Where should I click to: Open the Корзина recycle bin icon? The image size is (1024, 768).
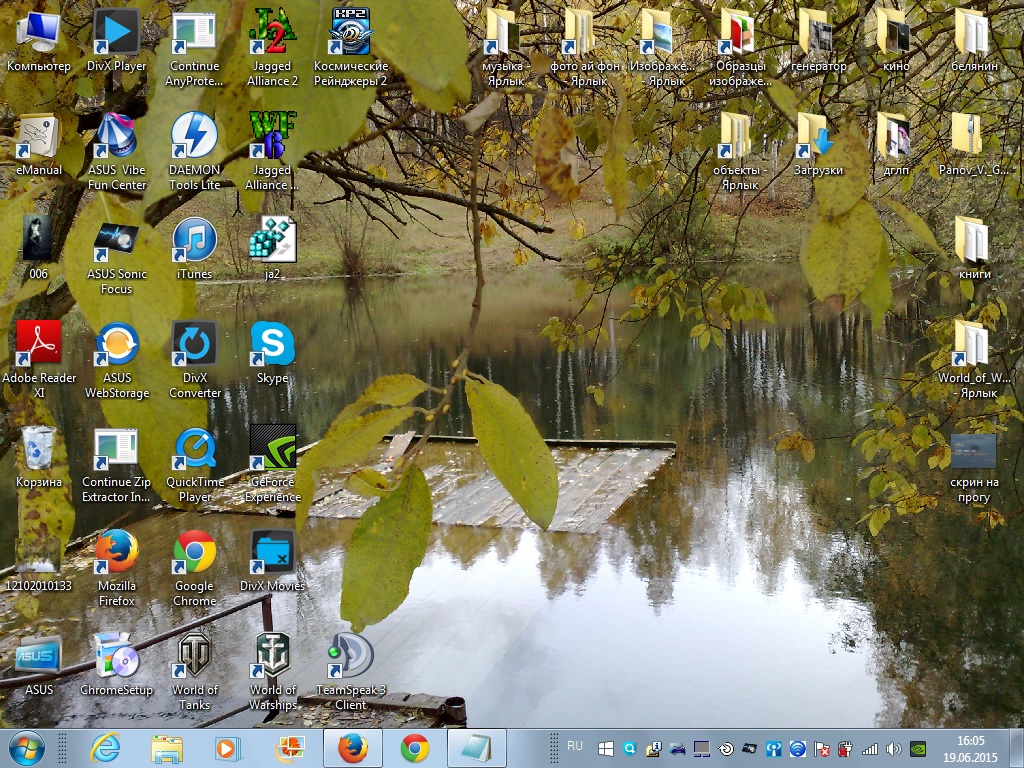pos(39,449)
